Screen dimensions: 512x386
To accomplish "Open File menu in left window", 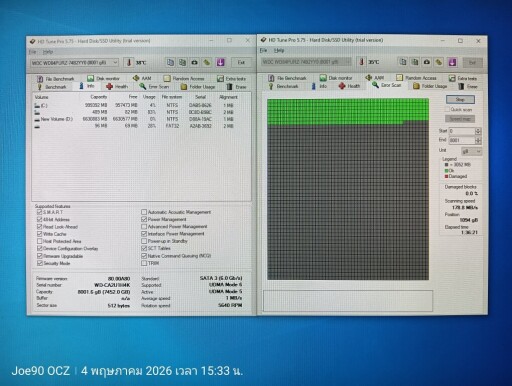I will coord(32,52).
